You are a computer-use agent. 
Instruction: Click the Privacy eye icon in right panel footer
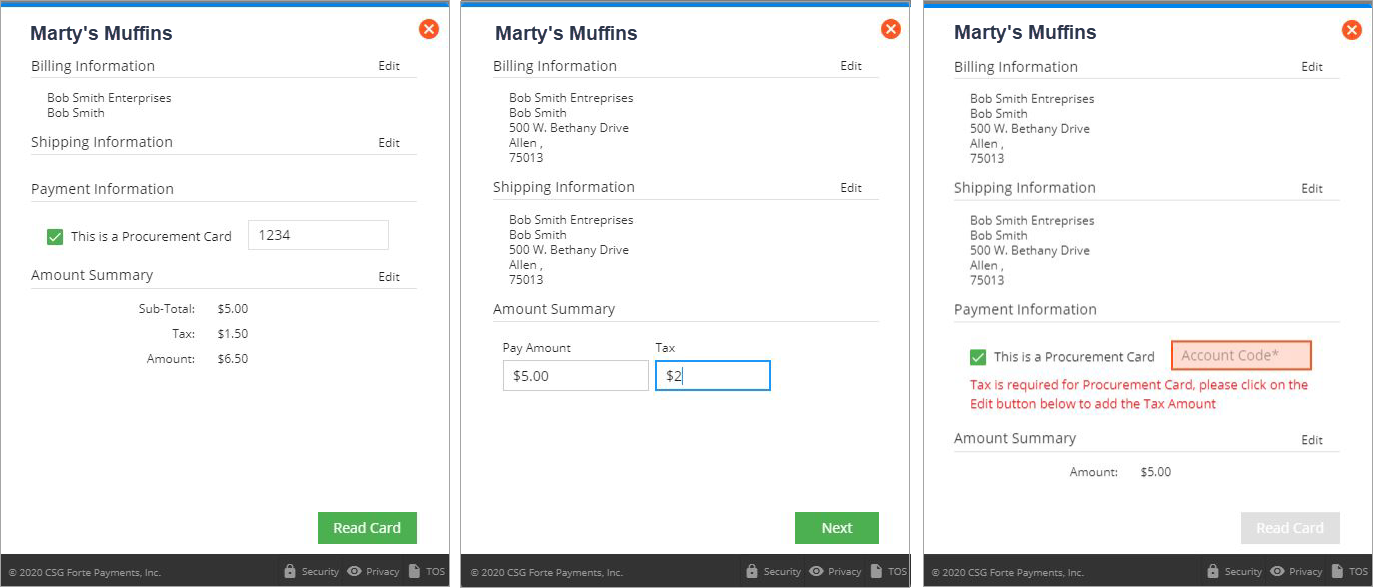click(1277, 571)
